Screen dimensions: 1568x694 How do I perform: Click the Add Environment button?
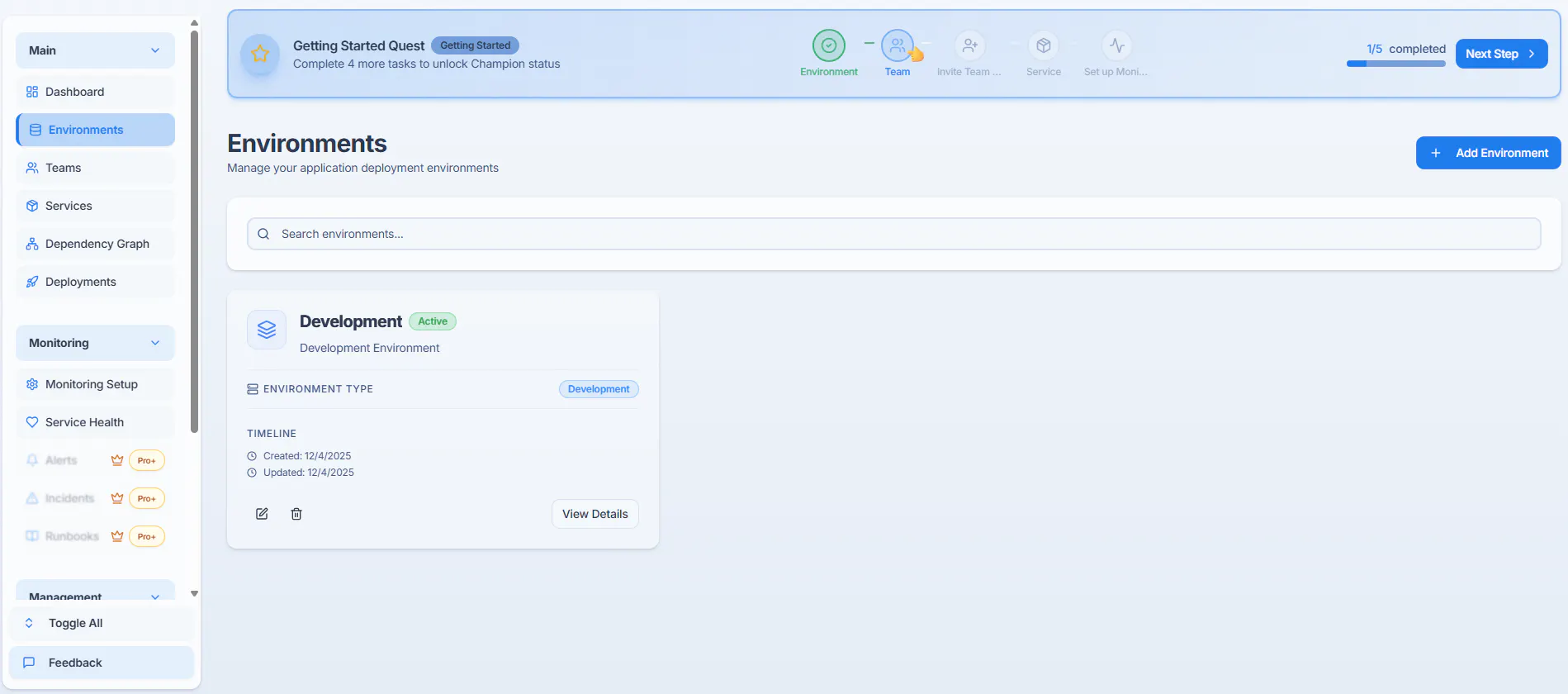click(1488, 153)
